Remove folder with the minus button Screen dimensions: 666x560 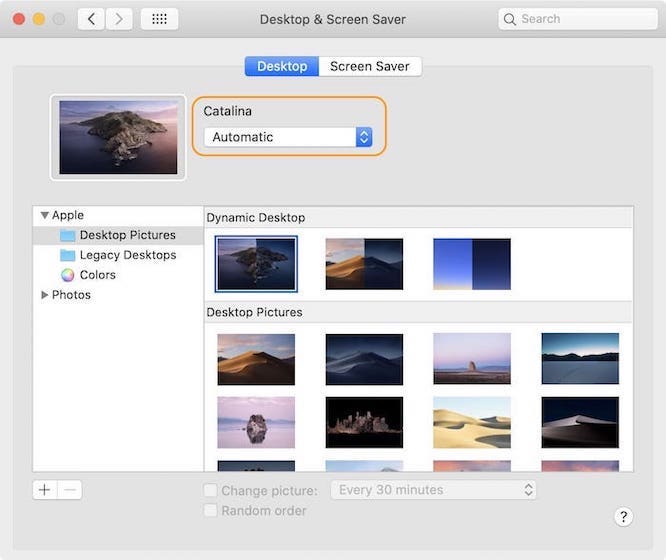coord(70,490)
